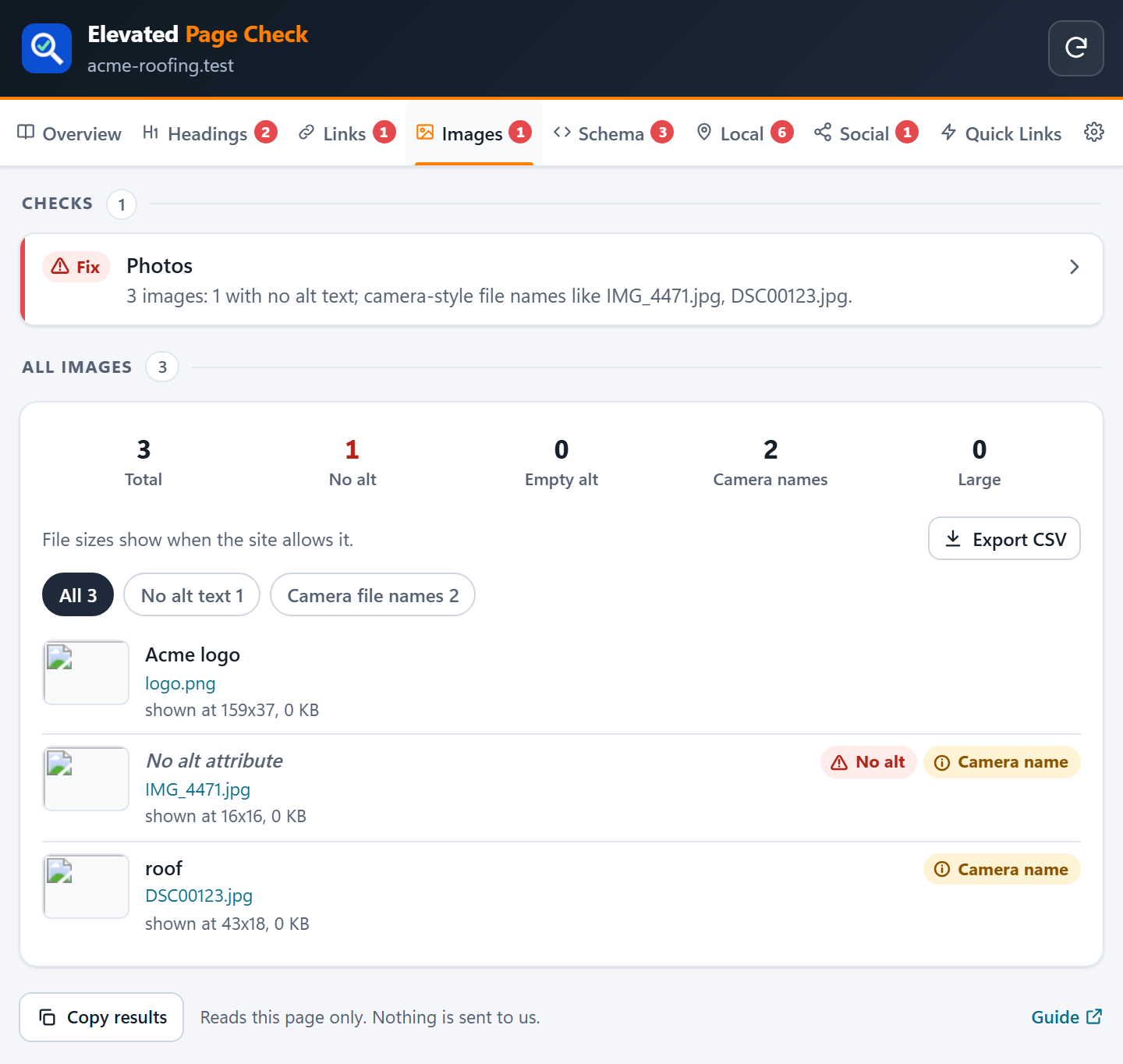Expand the Photos check with the chevron
The image size is (1123, 1064).
click(x=1074, y=267)
